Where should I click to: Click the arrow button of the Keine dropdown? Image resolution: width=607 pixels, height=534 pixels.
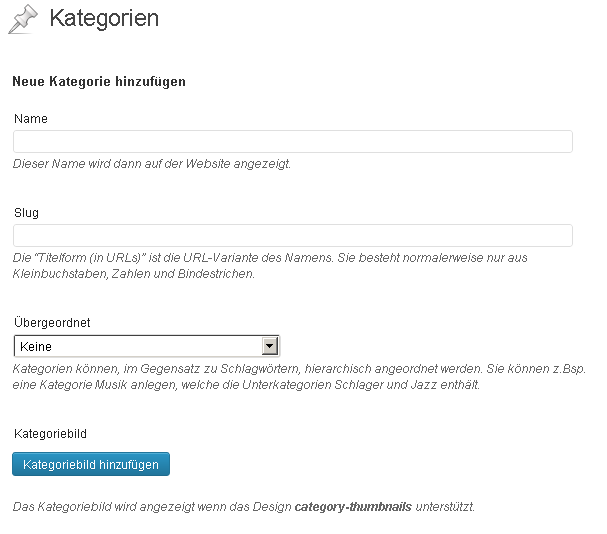tap(269, 346)
